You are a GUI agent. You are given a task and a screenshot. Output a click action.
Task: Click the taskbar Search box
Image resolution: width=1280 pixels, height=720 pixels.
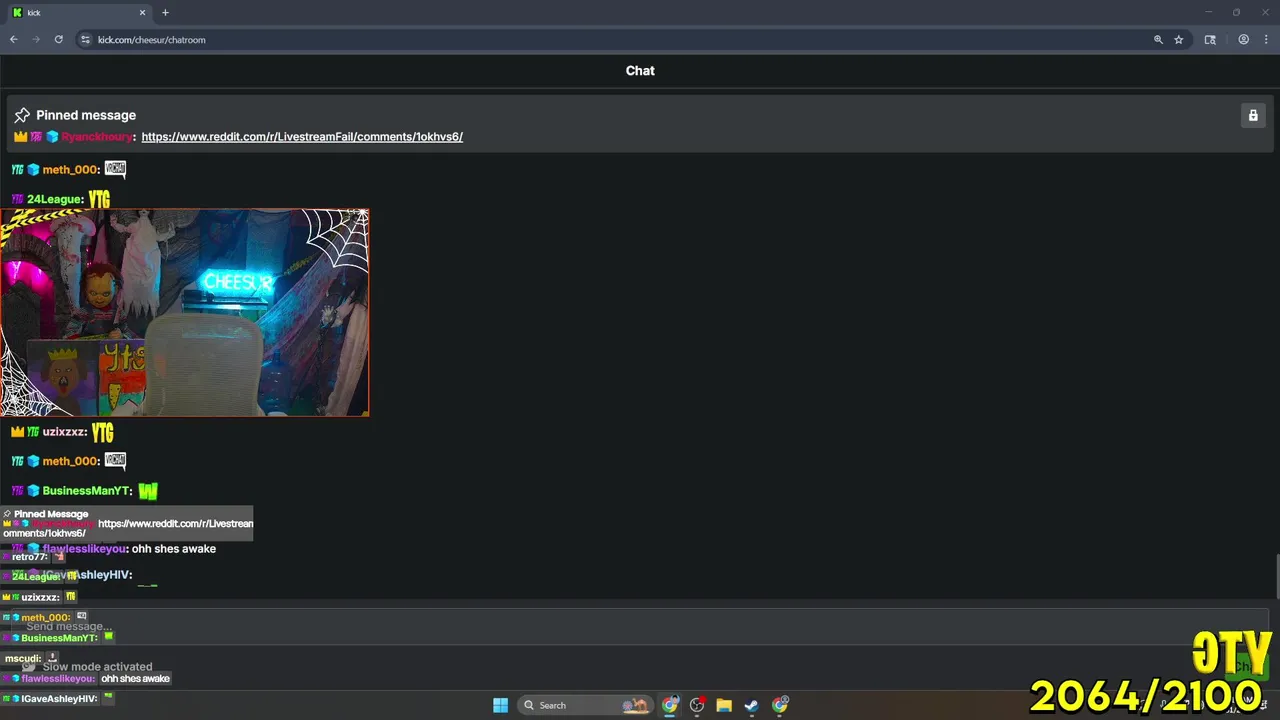pyautogui.click(x=587, y=705)
